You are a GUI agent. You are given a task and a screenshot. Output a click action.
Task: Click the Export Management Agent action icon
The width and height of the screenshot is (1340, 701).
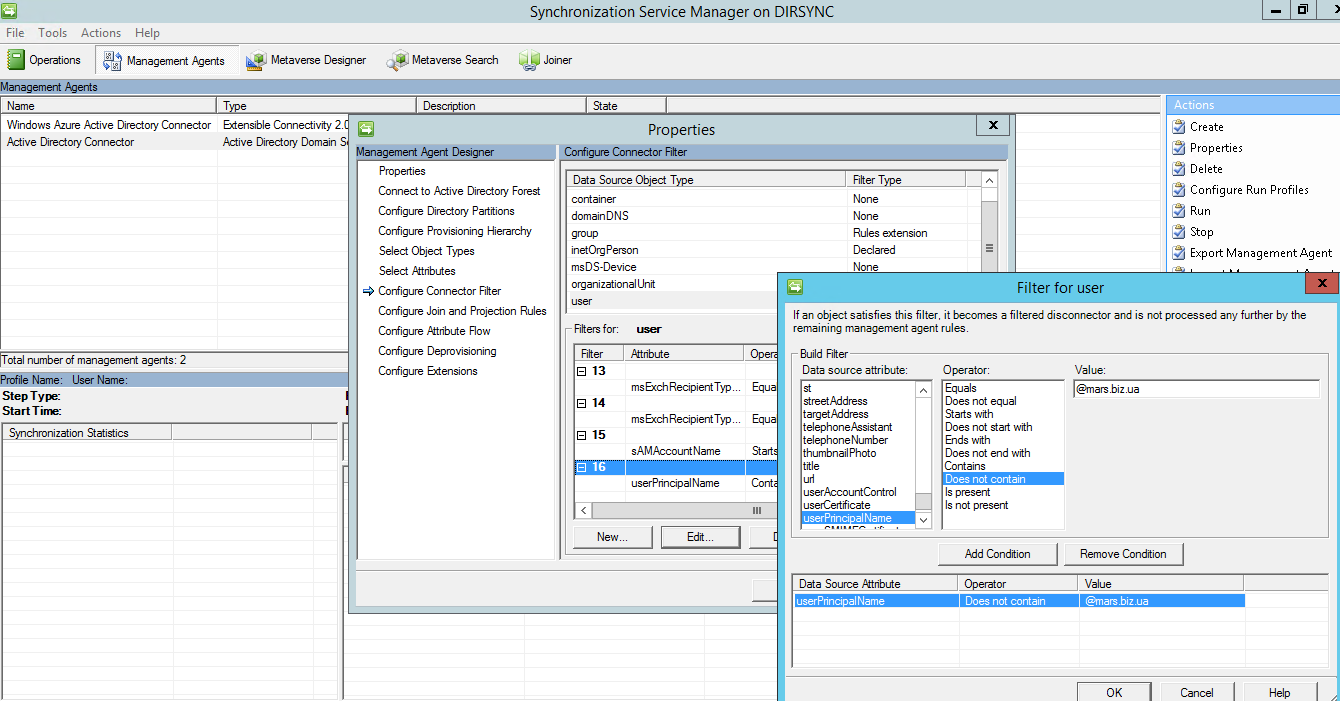[x=1177, y=253]
